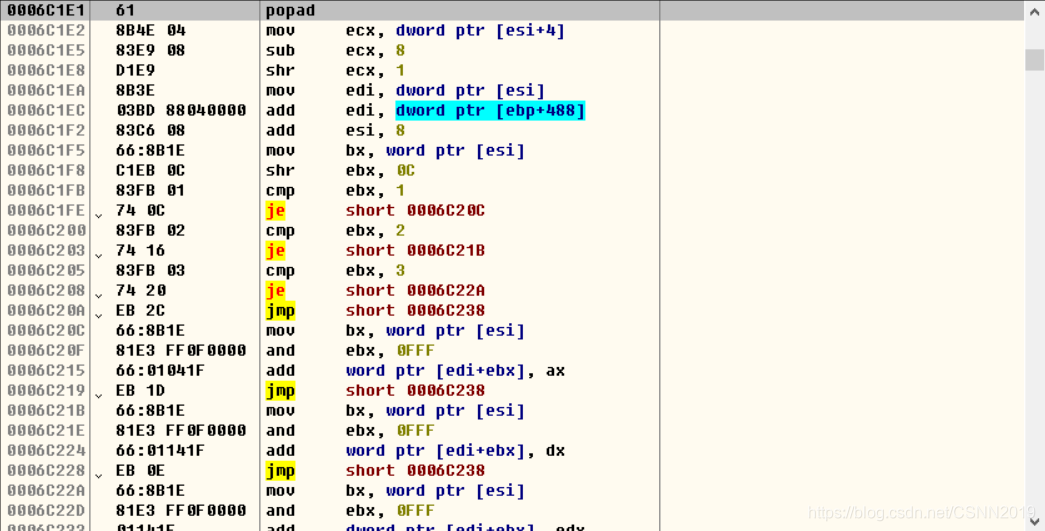Viewport: 1045px width, 531px height.
Task: Click address 0006C21B
Action: (x=47, y=410)
